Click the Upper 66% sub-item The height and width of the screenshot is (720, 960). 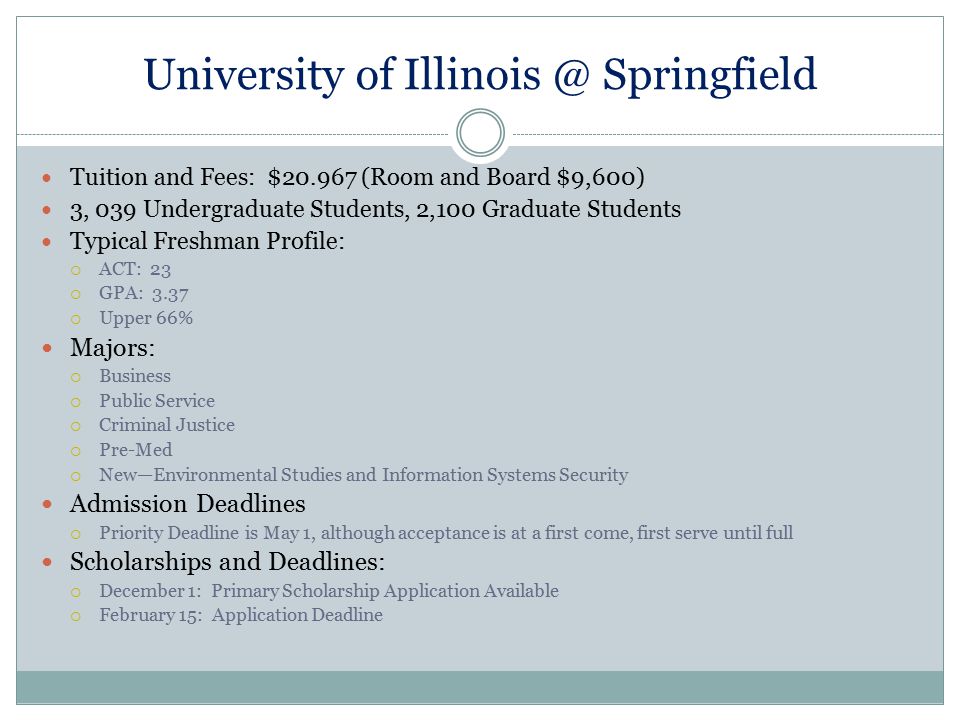(146, 318)
